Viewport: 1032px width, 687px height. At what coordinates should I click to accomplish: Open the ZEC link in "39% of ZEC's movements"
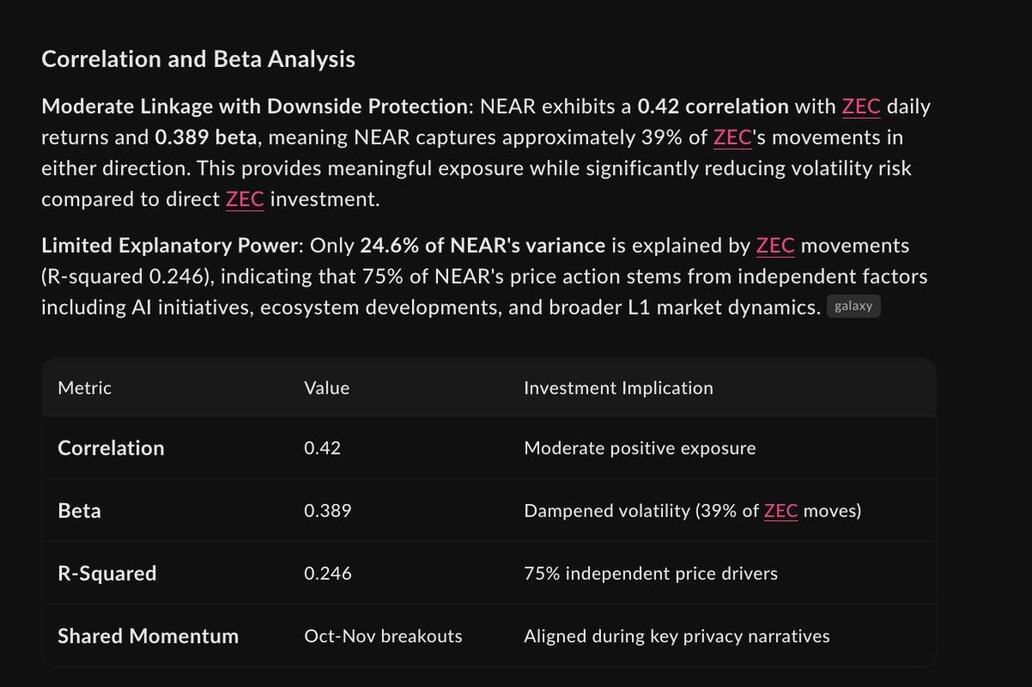[732, 137]
